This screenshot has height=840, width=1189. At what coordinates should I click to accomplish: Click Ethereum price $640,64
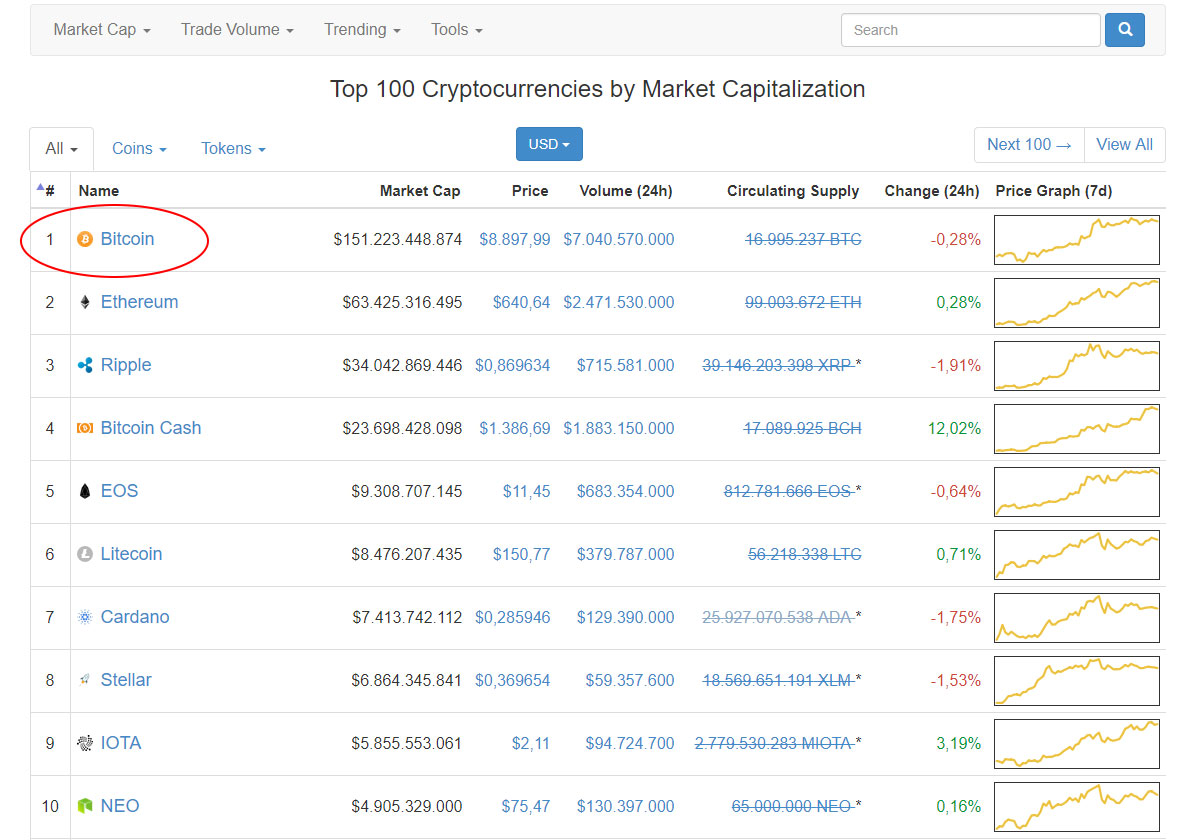point(521,302)
